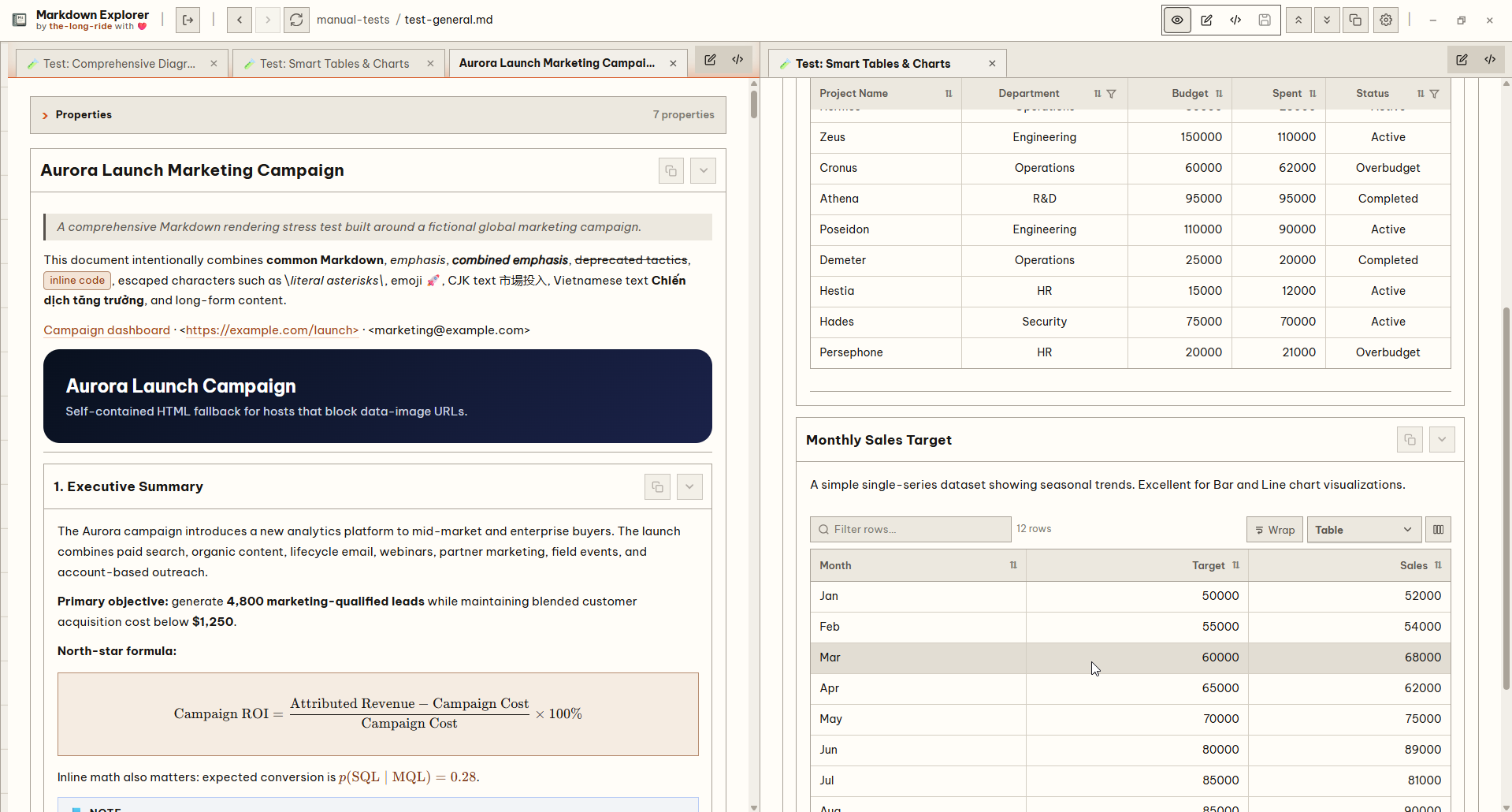Screen dimensions: 1512x812
Task: Click the exit folder arrow icon
Action: [x=188, y=20]
